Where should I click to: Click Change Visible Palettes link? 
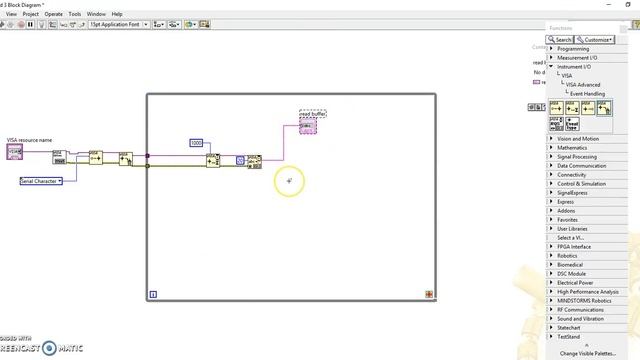tap(588, 353)
